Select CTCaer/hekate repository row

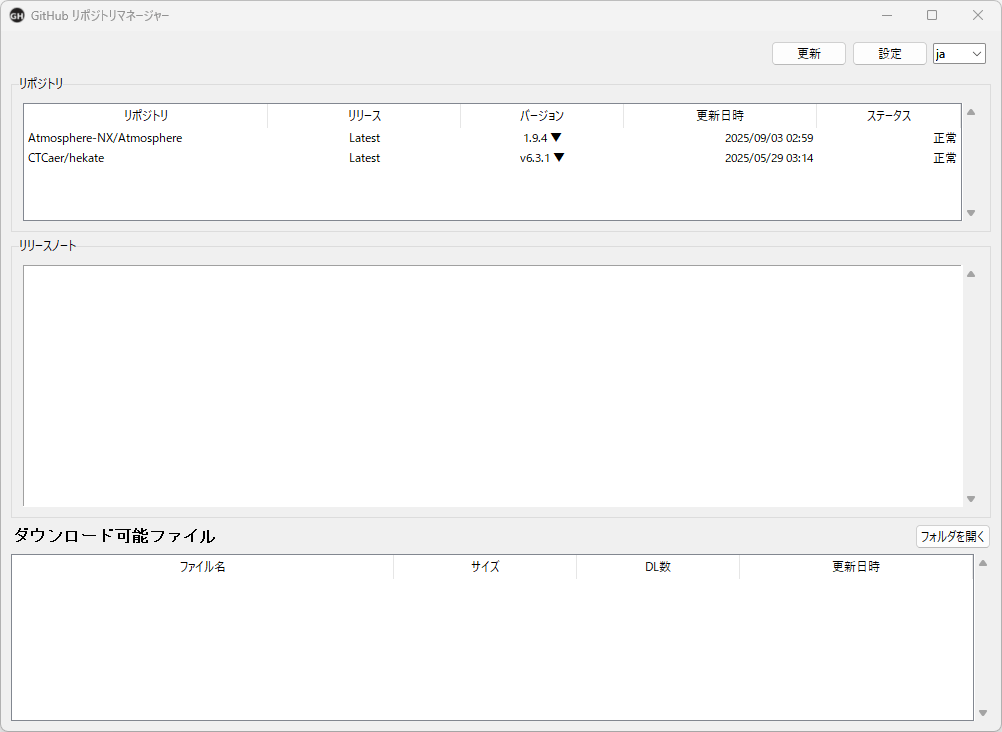[492, 158]
